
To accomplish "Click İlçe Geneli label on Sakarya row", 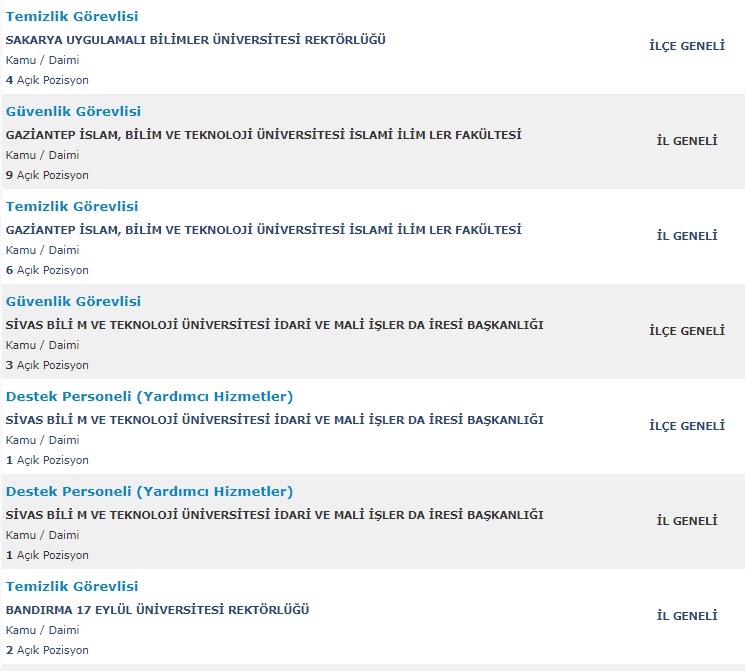I will 687,46.
